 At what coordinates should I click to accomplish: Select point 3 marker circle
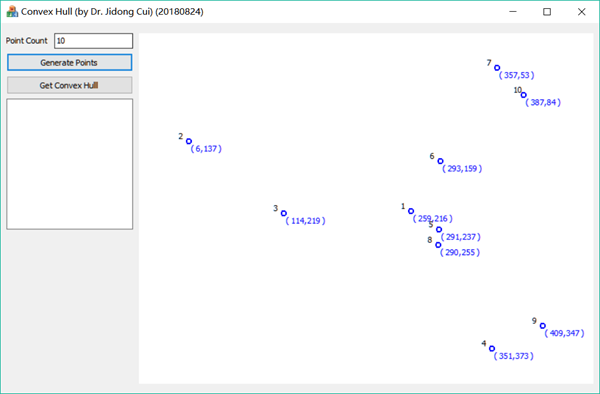(284, 213)
